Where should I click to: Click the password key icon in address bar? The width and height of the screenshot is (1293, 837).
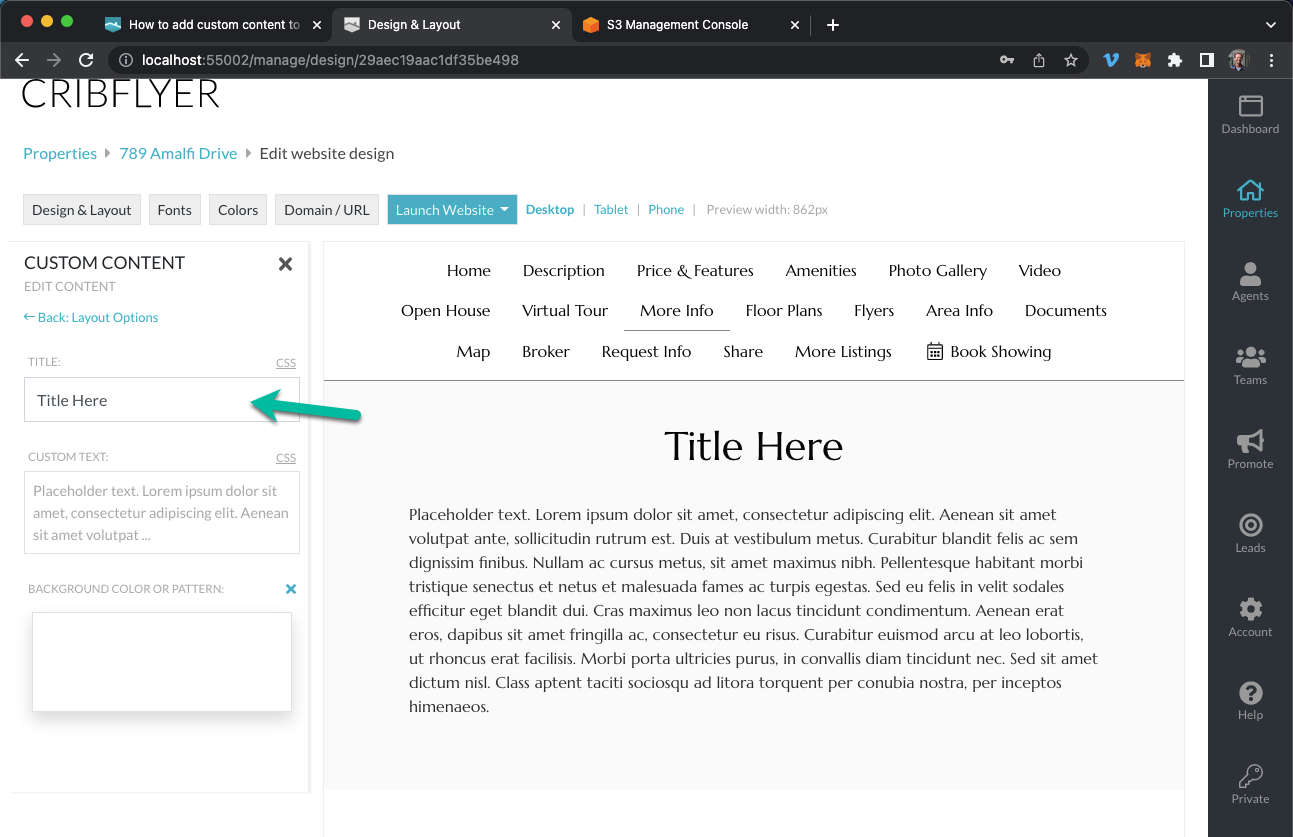1007,60
